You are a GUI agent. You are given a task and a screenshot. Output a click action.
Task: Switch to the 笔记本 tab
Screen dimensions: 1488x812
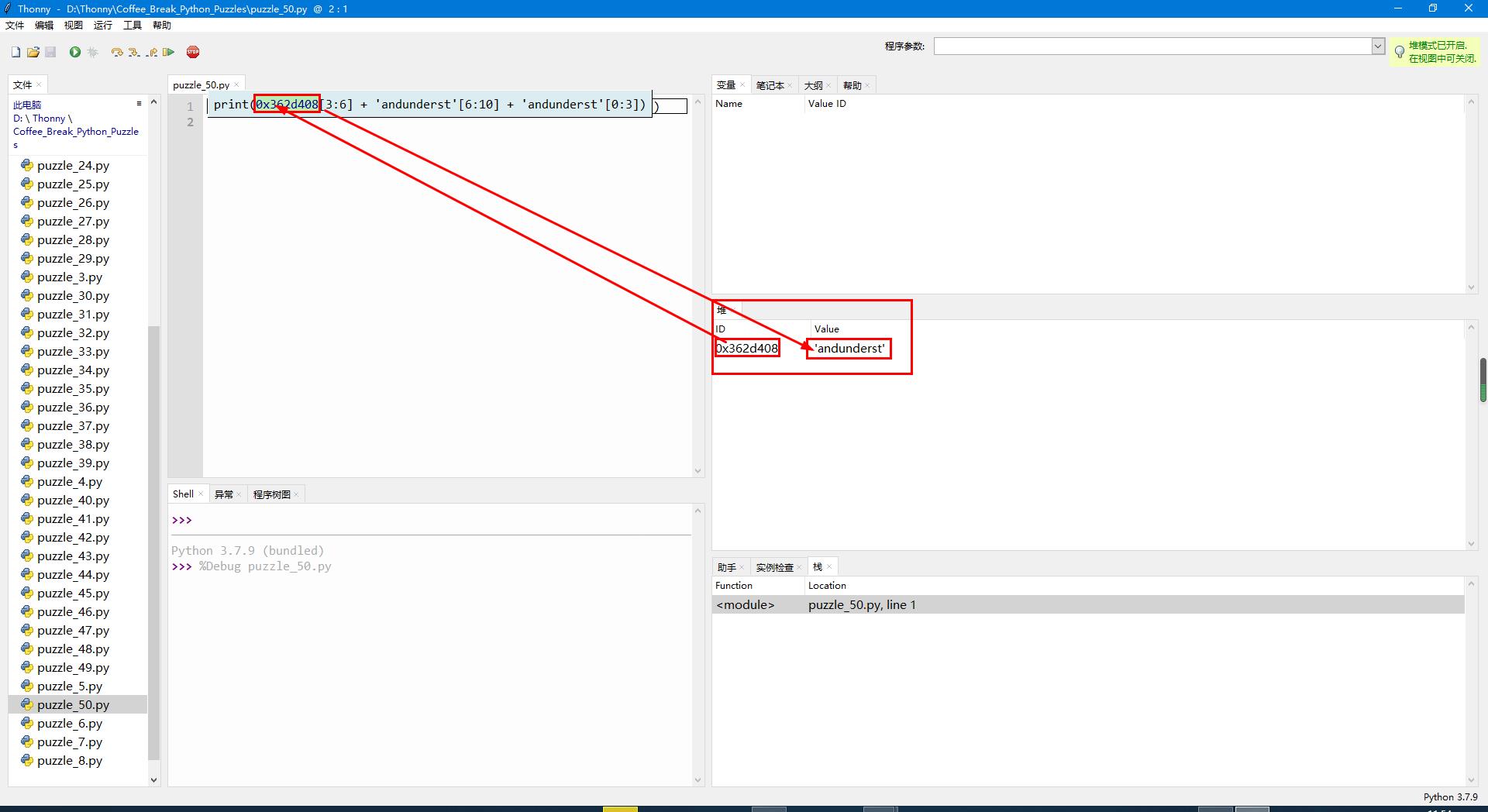[x=770, y=85]
